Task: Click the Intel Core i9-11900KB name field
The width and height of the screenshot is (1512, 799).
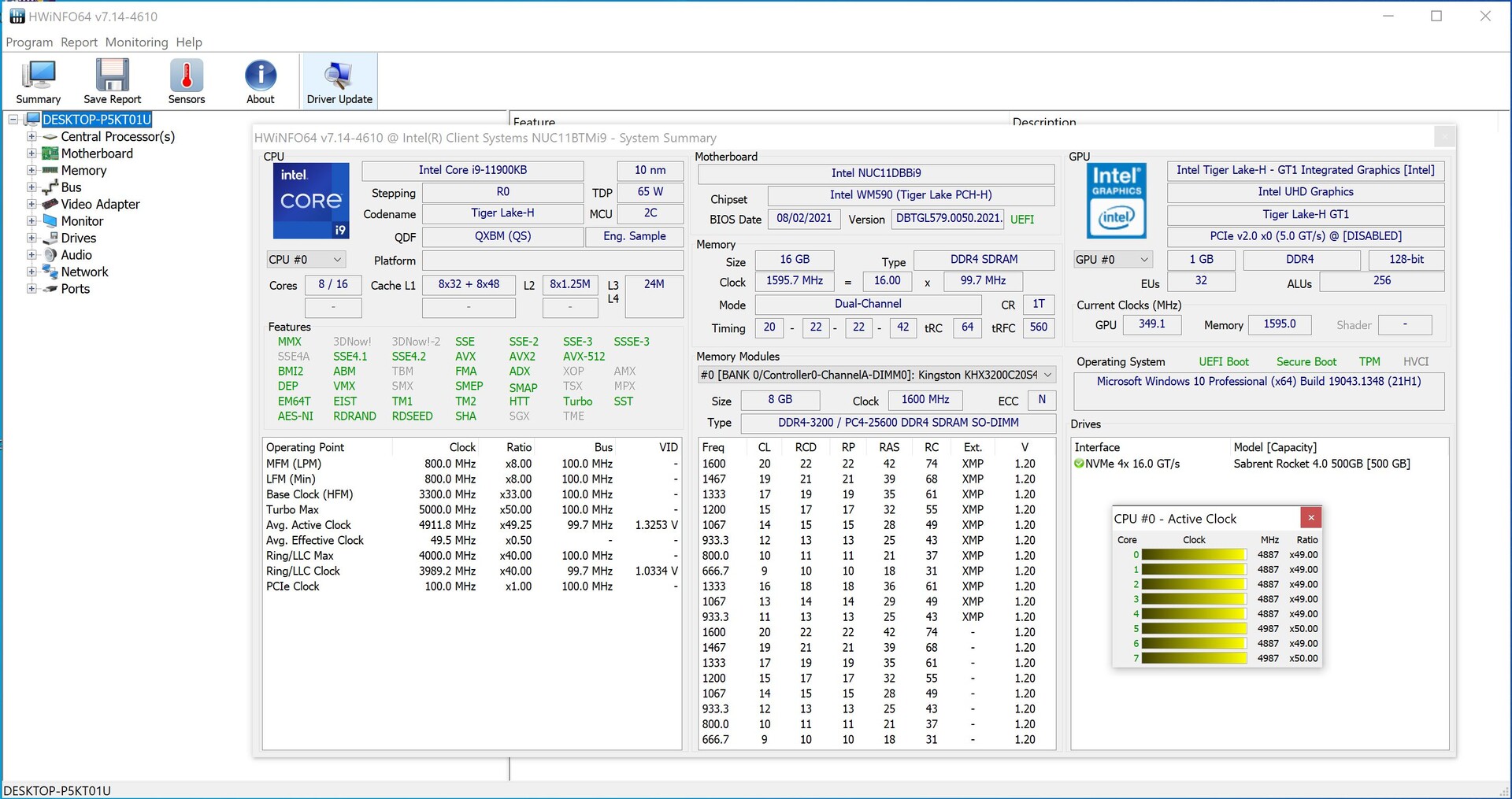Action: (472, 170)
